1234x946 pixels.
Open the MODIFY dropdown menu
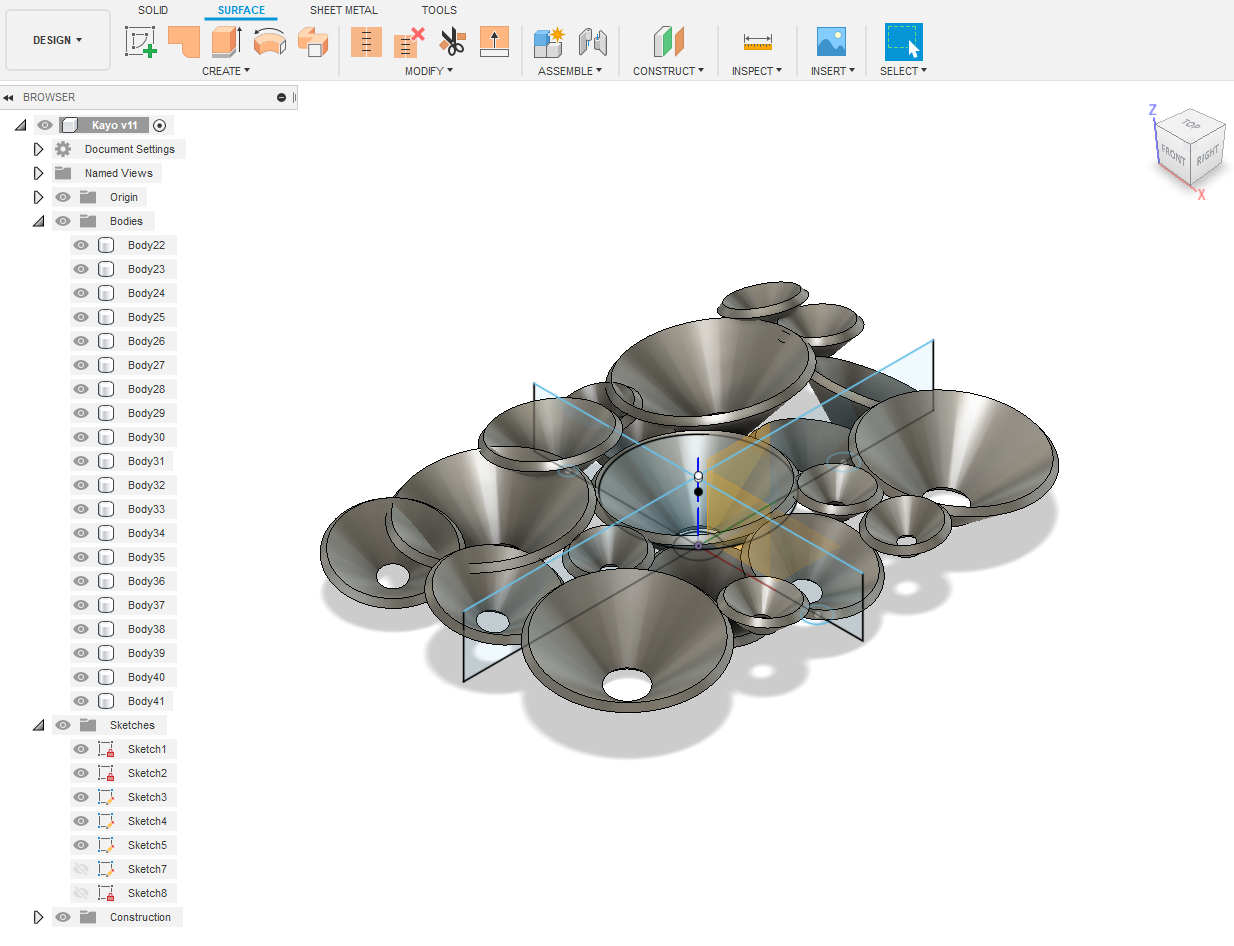(x=429, y=71)
